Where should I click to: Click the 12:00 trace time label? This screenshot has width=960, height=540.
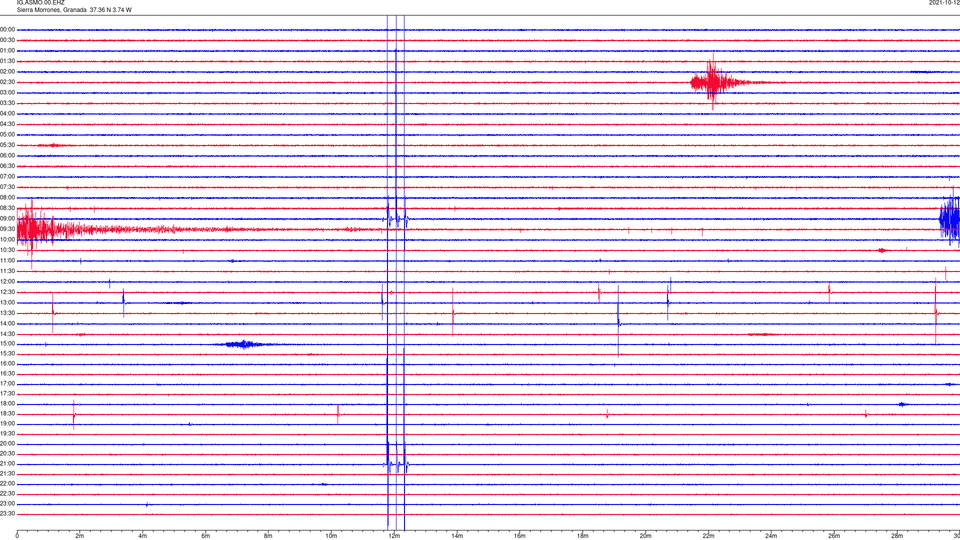click(x=7, y=282)
